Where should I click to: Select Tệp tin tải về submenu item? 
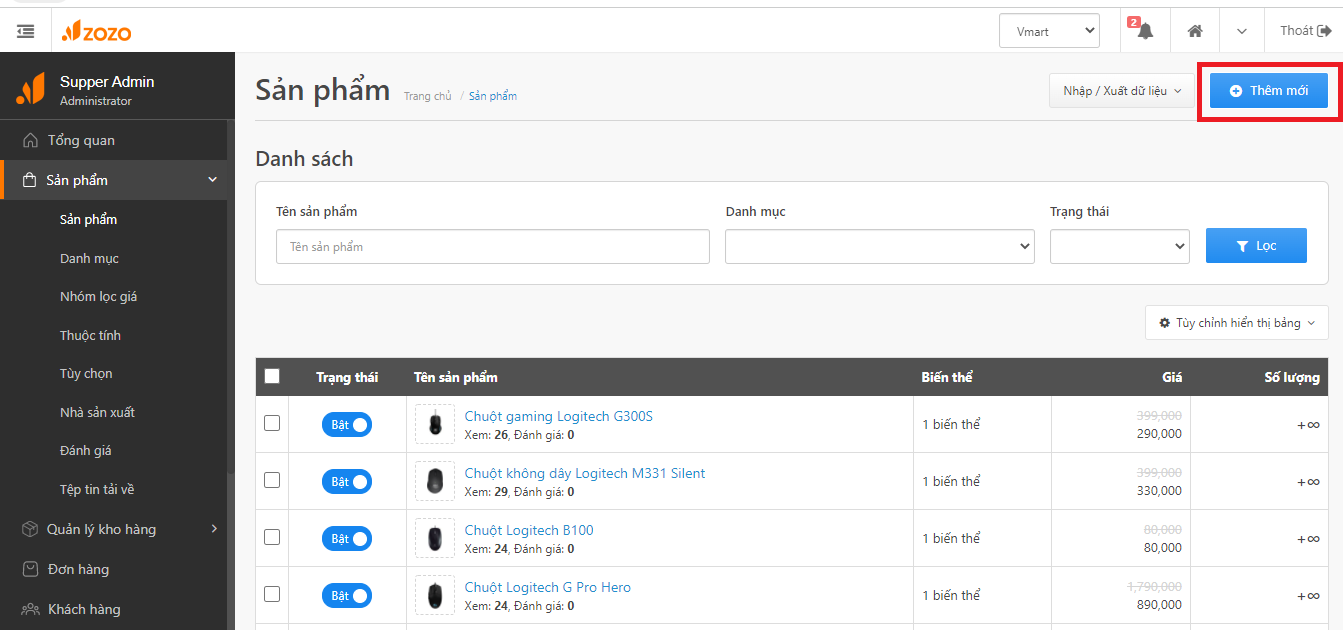97,489
